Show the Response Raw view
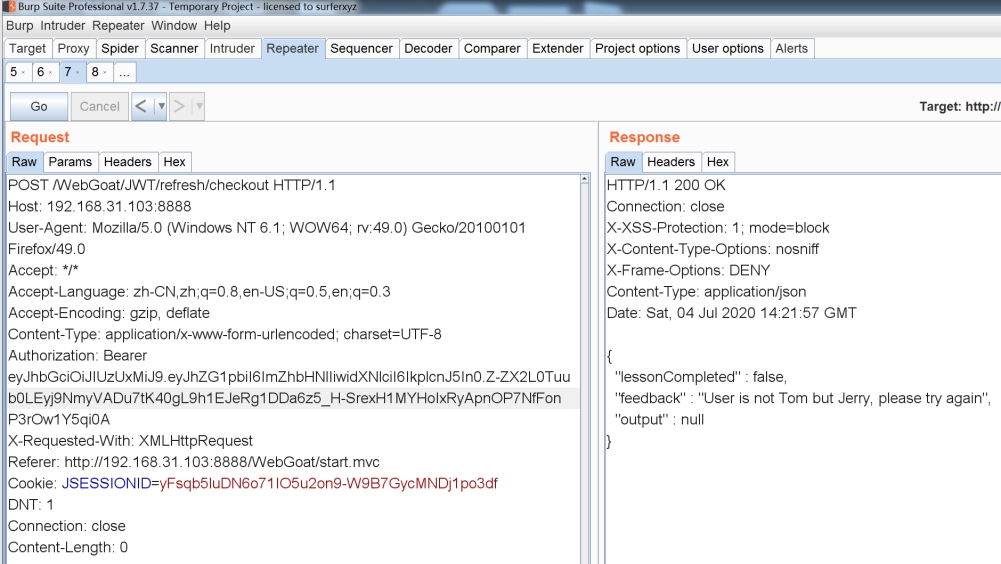The image size is (1001, 564). (623, 162)
